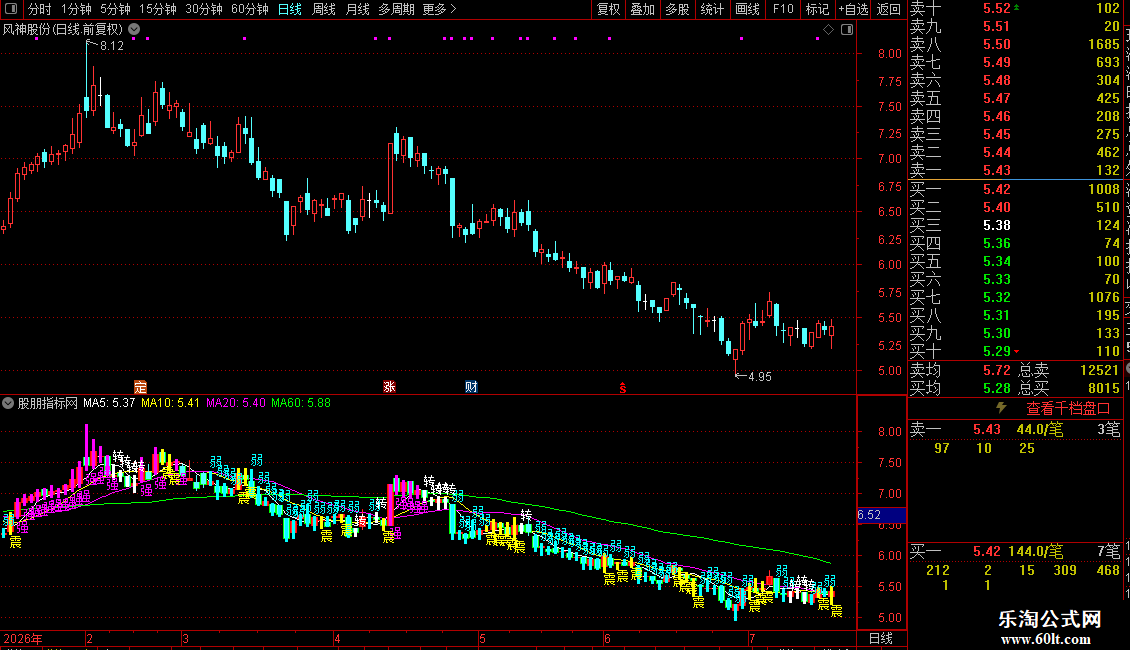Click the 标记 mark button
Image resolution: width=1130 pixels, height=650 pixels.
[817, 9]
